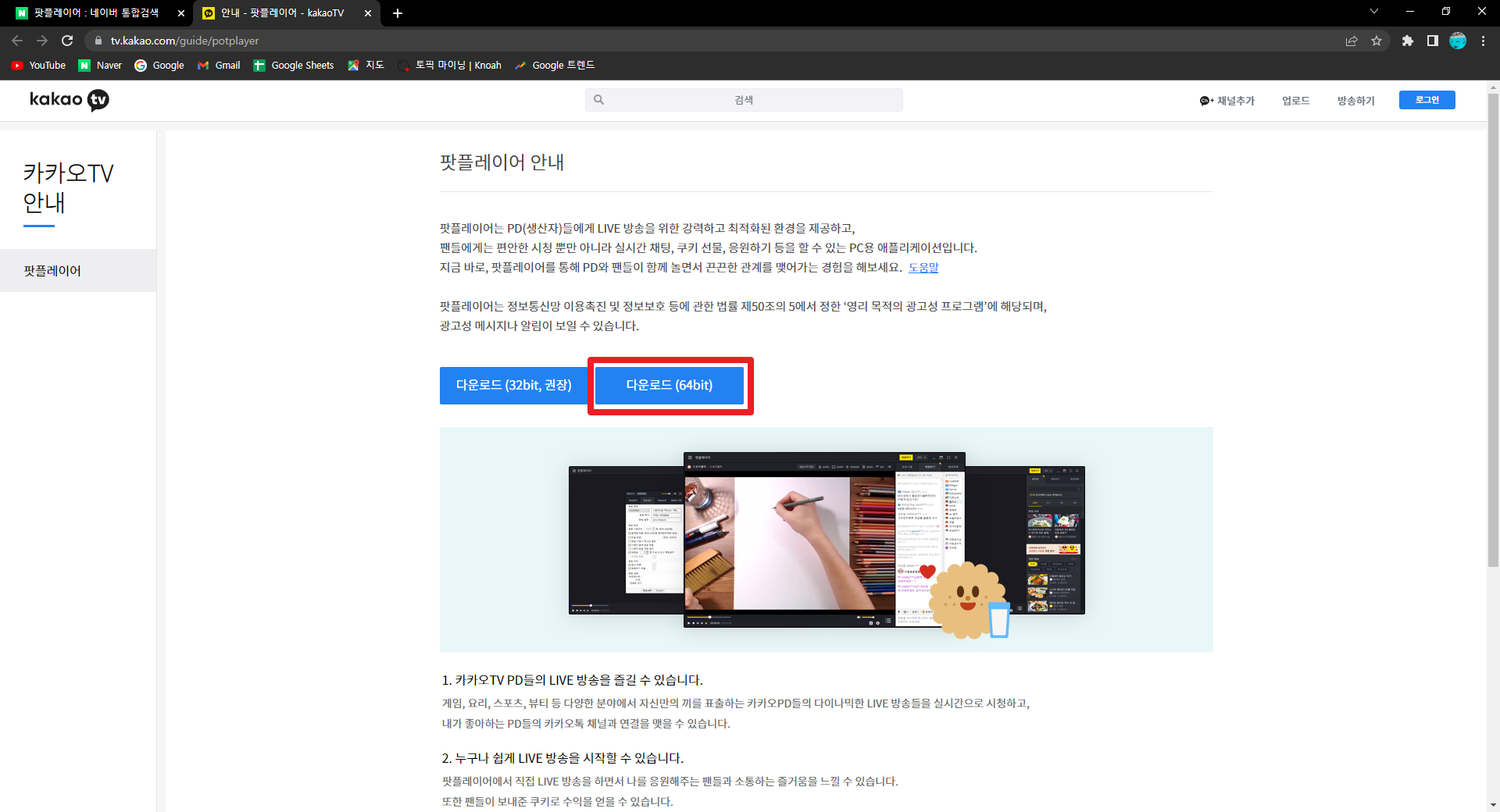Click the scrollbar up arrow
Viewport: 1500px width, 812px height.
1493,87
